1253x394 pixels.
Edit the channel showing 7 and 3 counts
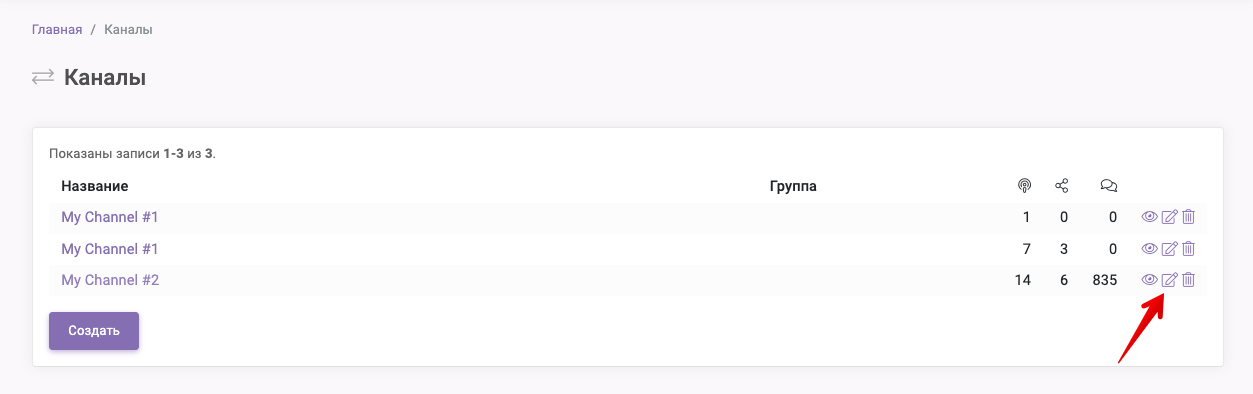pos(1169,249)
